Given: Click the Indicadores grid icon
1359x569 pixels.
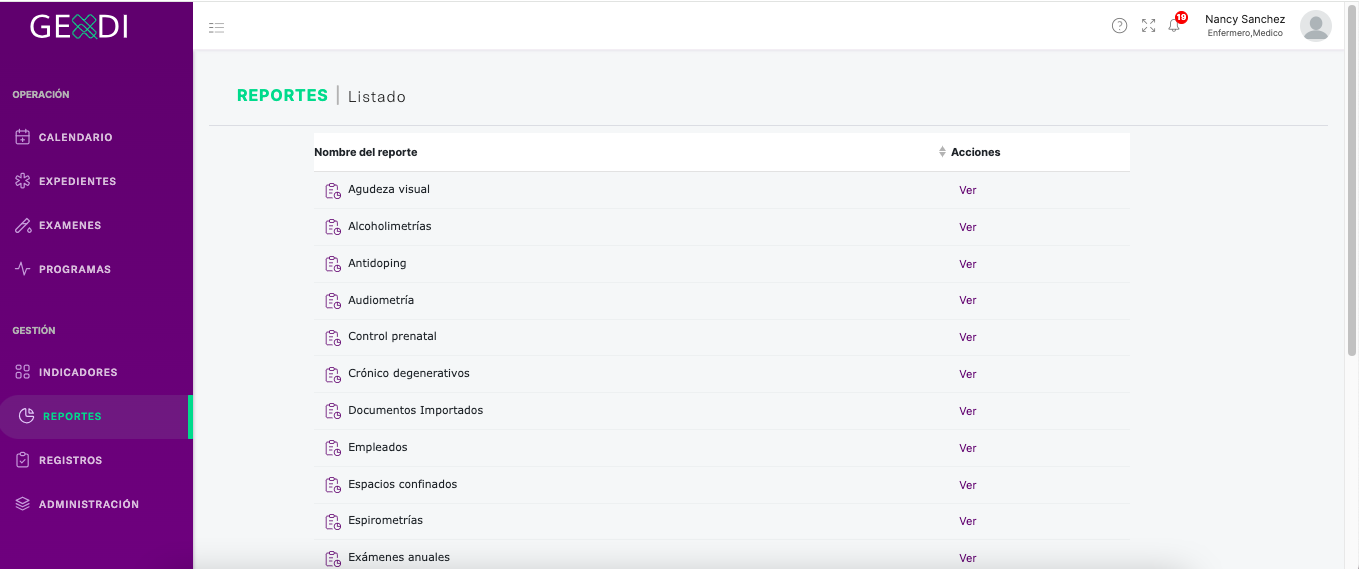Looking at the screenshot, I should (23, 372).
